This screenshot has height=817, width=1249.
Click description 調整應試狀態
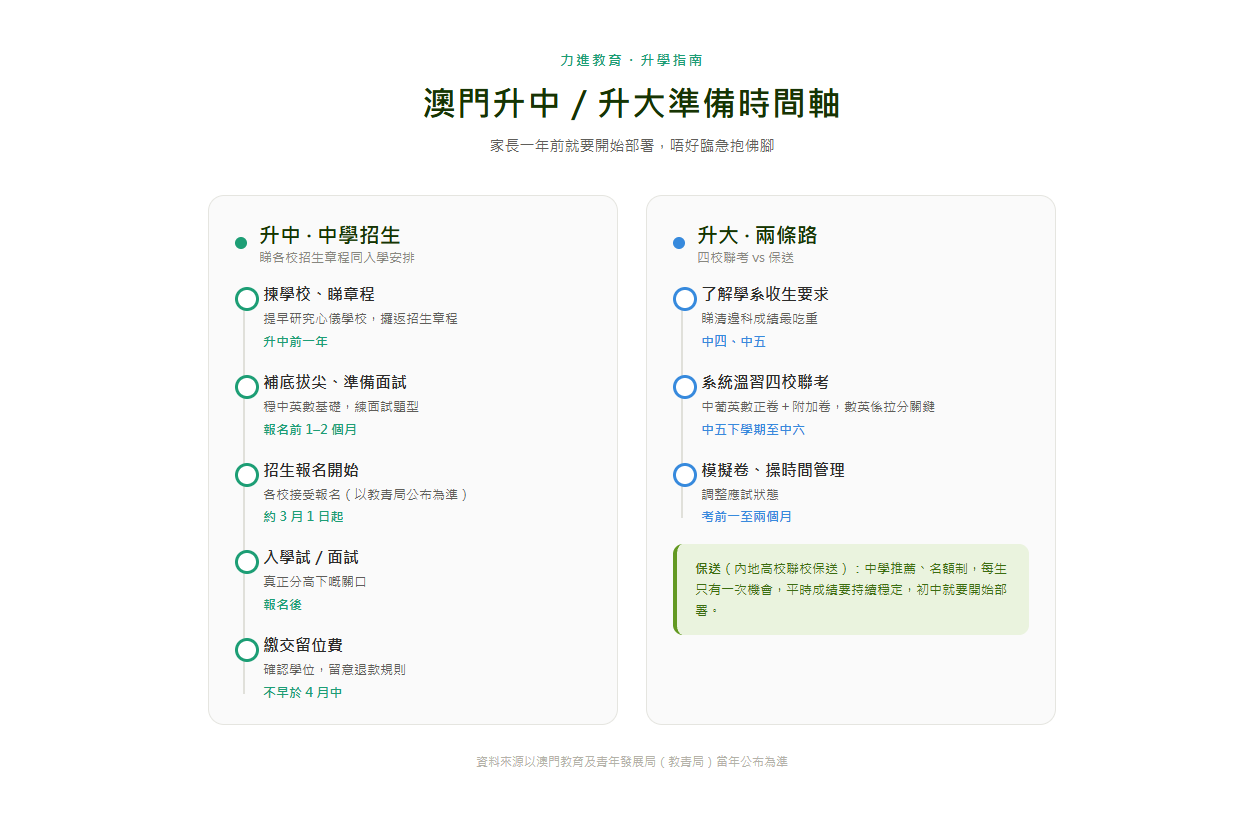740,494
